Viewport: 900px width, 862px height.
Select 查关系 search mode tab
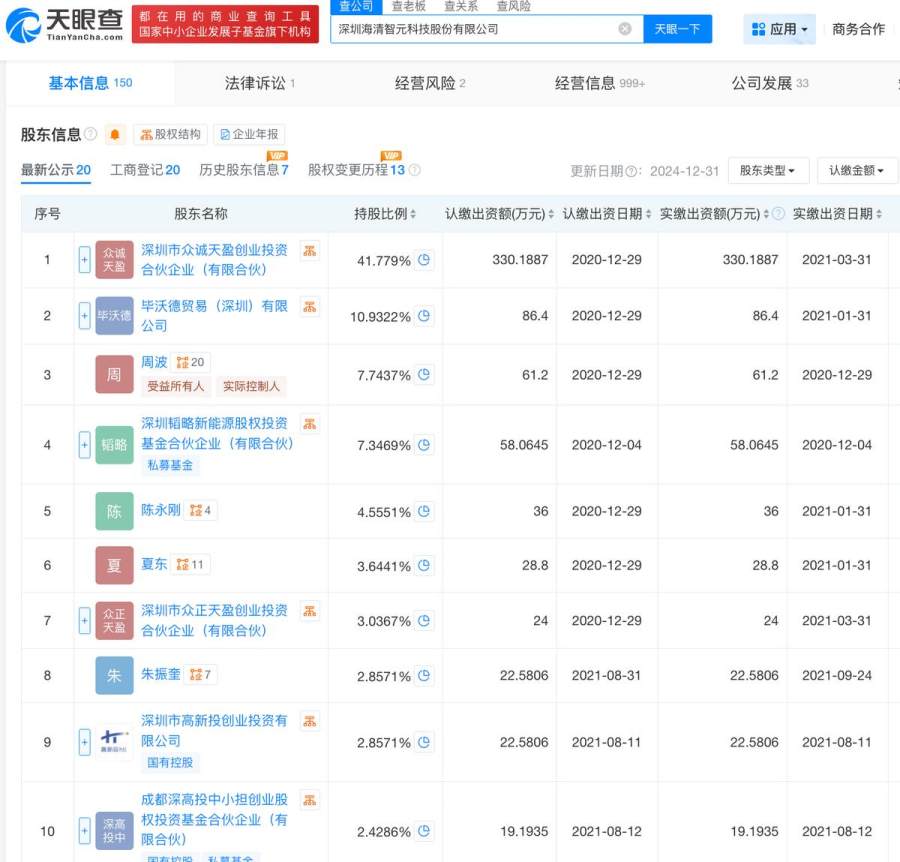tap(461, 6)
